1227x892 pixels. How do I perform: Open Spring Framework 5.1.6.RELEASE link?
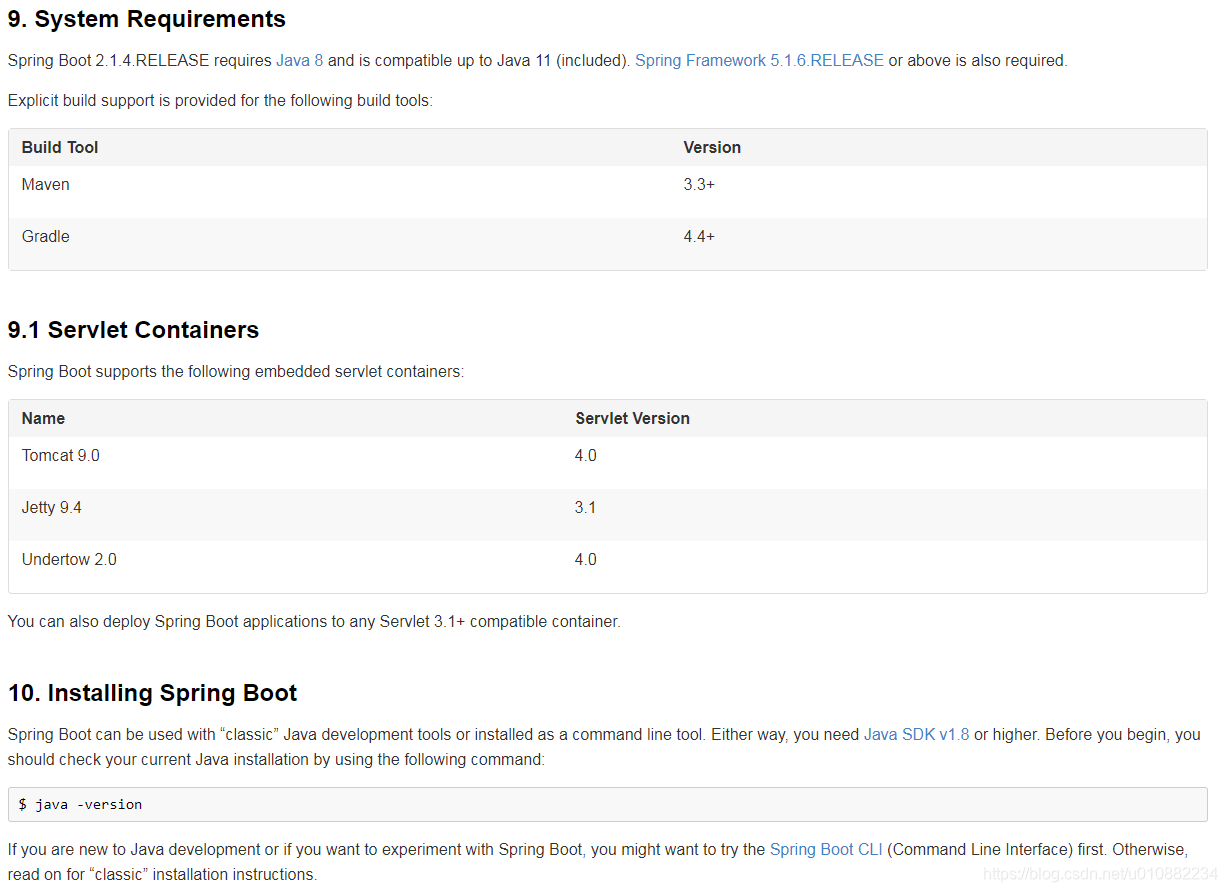click(x=759, y=60)
